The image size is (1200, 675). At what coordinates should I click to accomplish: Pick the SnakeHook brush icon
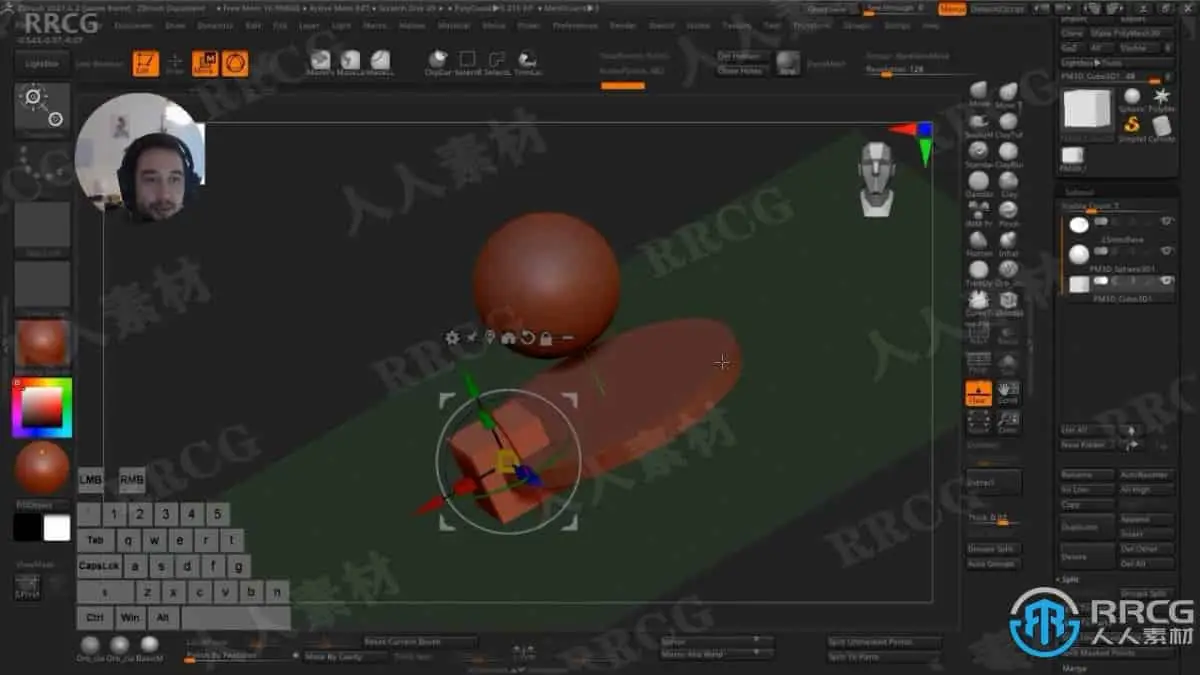[x=979, y=123]
